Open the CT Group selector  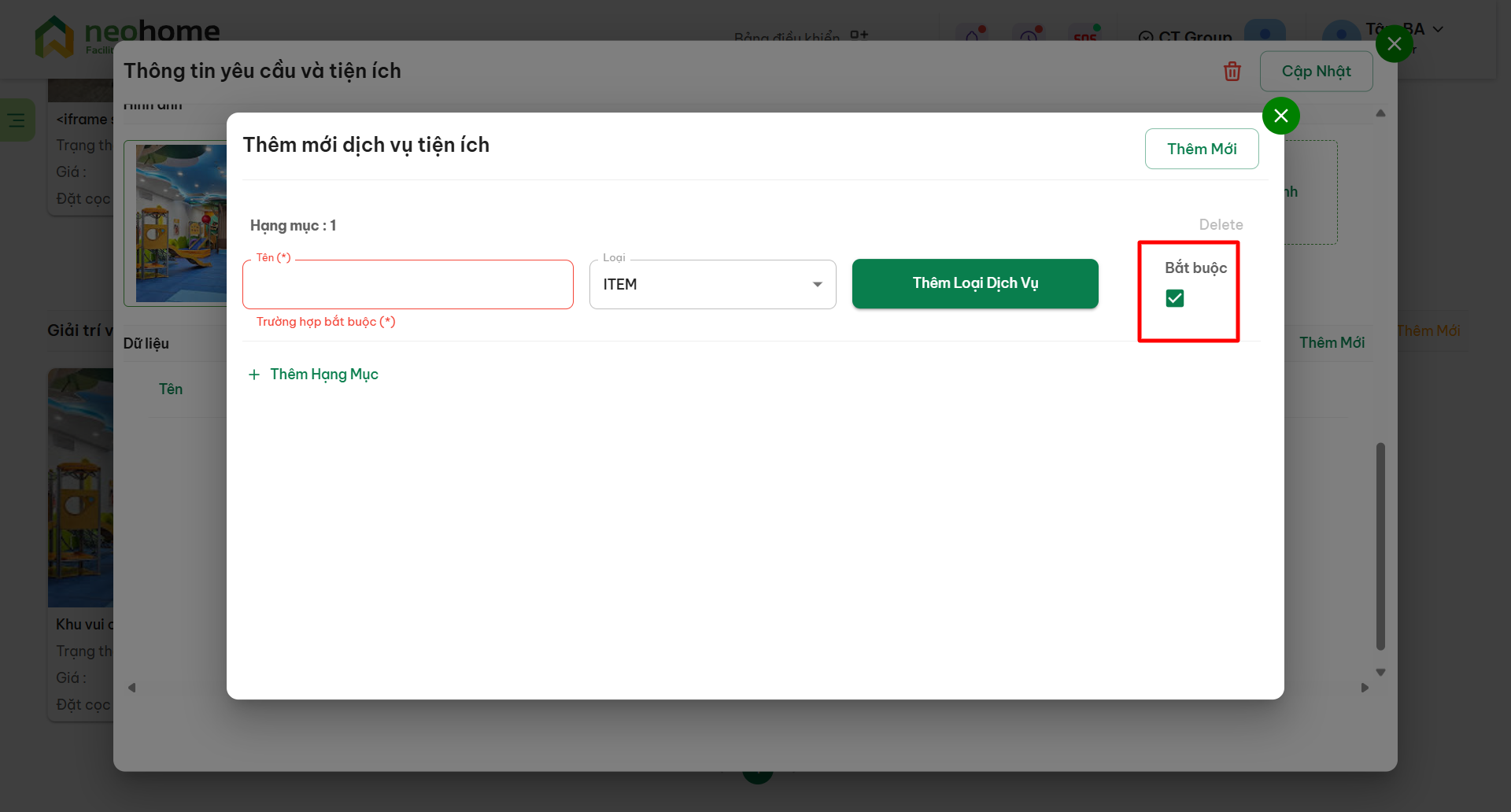tap(1185, 36)
